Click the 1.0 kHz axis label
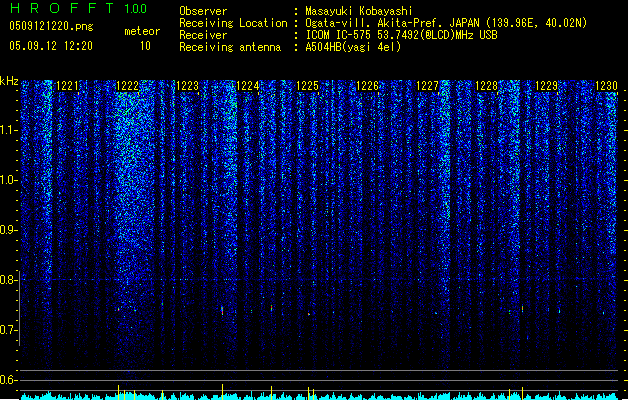Screen dimensions: 629x400 point(8,180)
